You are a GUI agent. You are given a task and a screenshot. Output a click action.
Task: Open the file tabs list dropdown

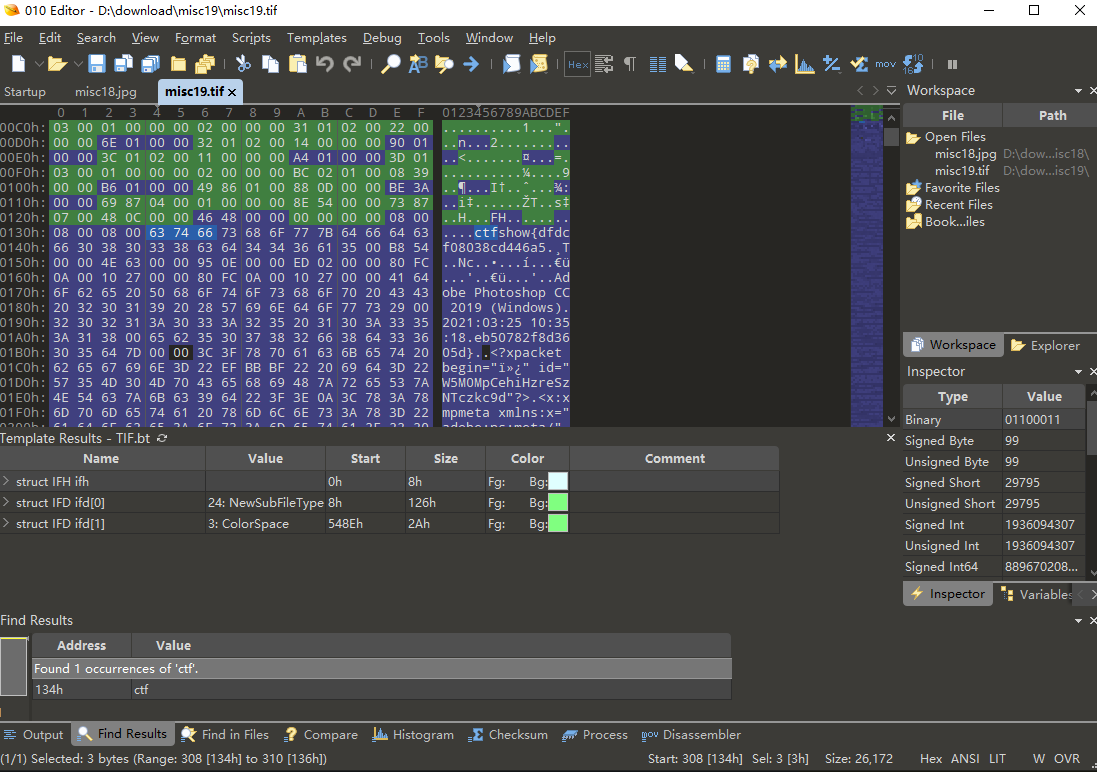tap(891, 90)
